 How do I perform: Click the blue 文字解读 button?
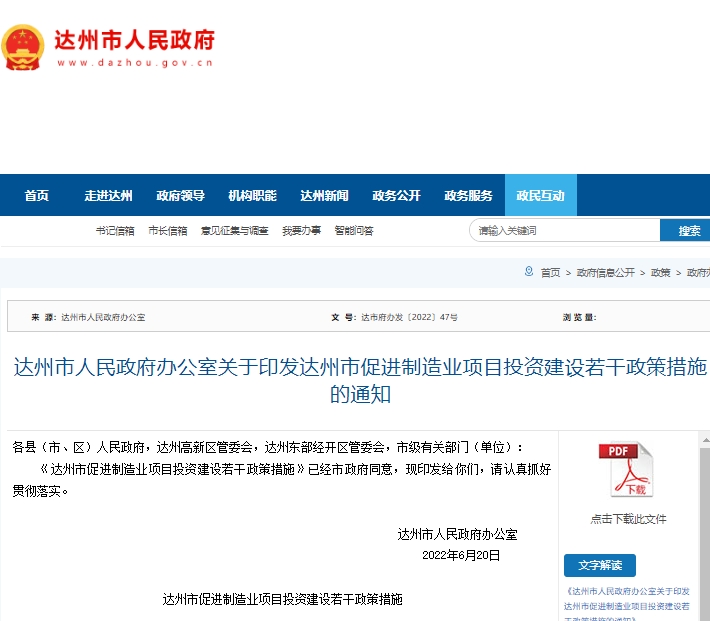(599, 566)
